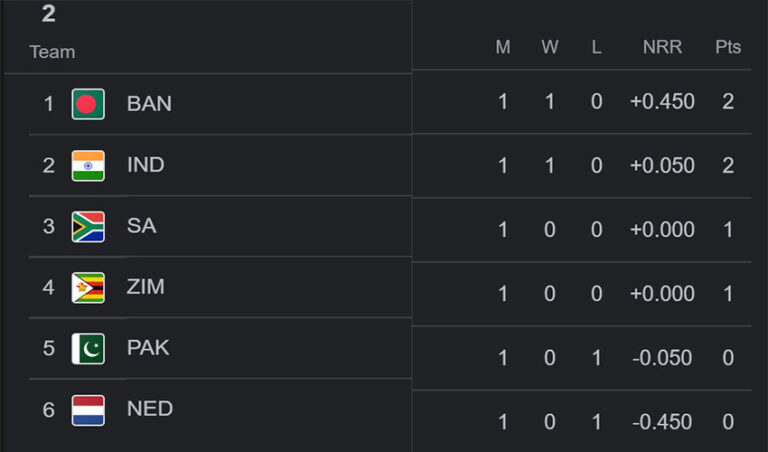This screenshot has width=768, height=452.
Task: Open the IND team link
Action: pyautogui.click(x=146, y=165)
